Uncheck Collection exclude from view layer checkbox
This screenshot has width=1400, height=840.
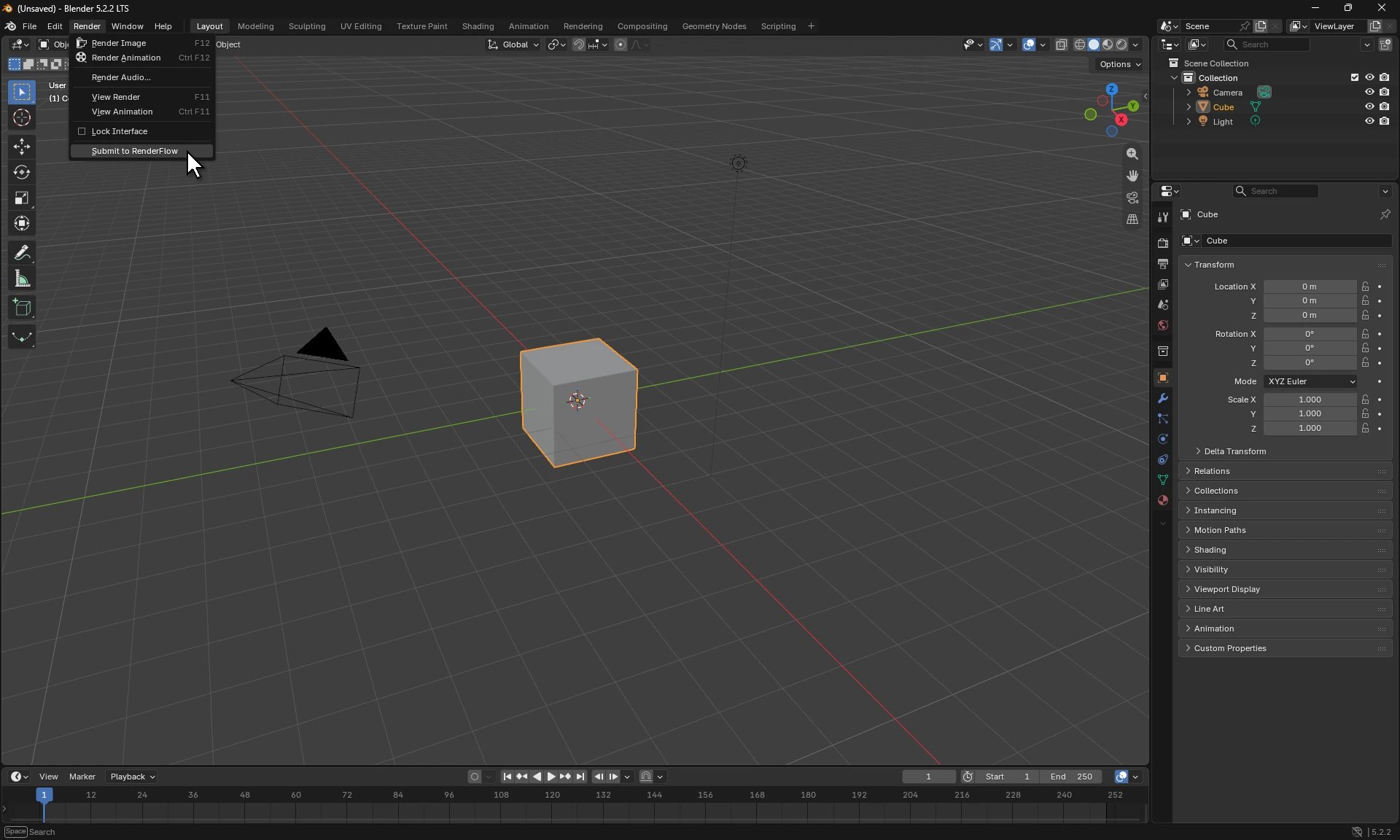(1355, 77)
